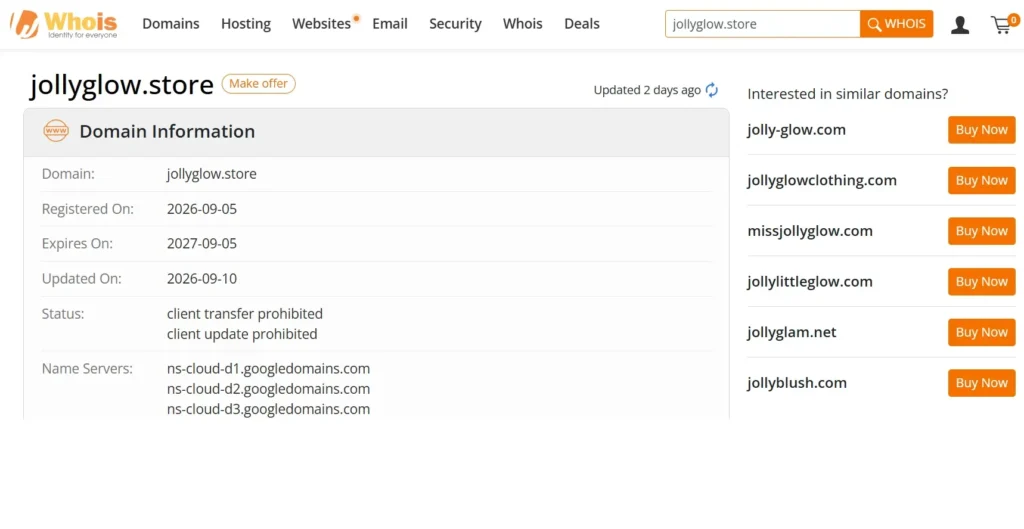Click the Make offer button
1024x529 pixels.
(259, 84)
